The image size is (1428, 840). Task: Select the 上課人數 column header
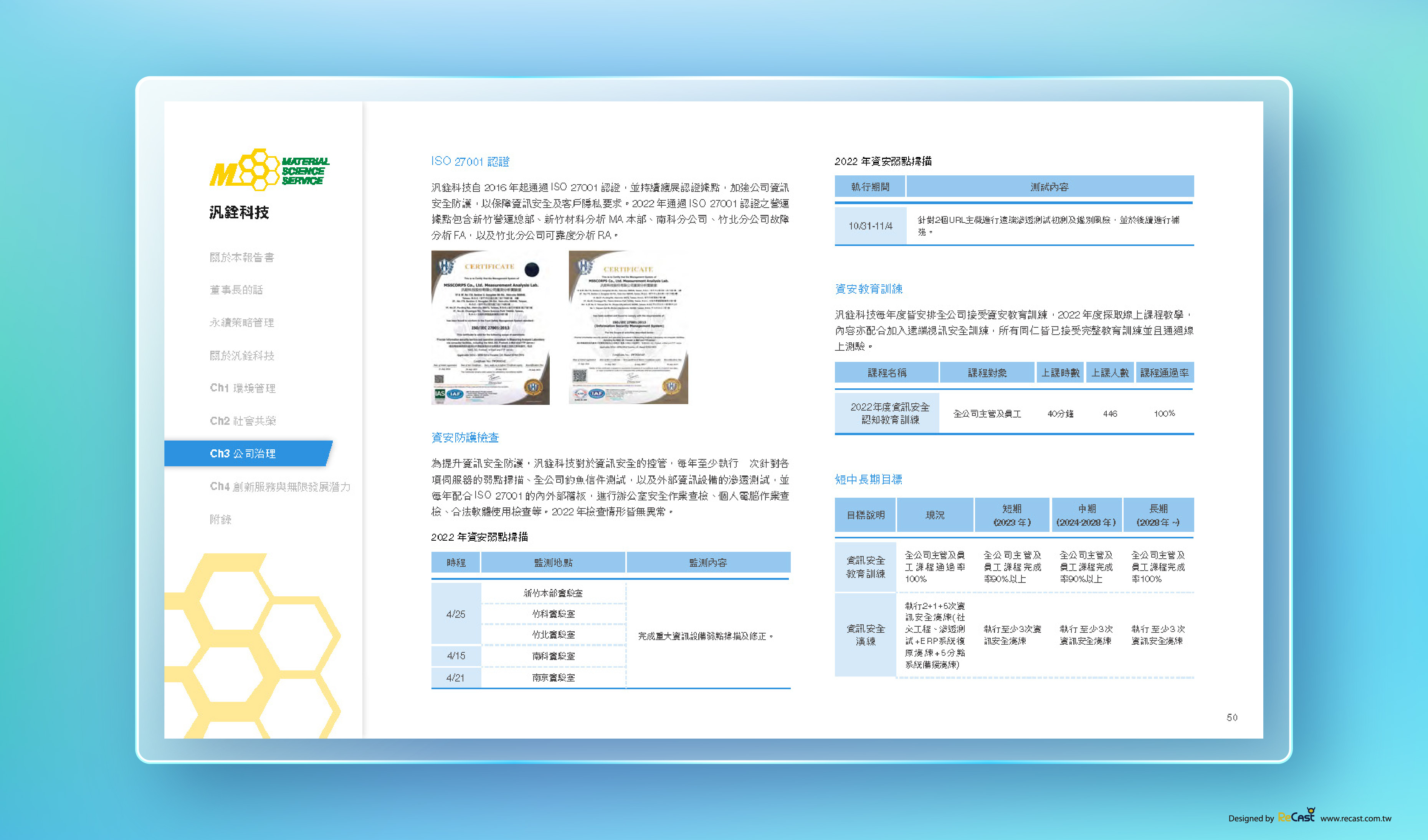(1110, 373)
